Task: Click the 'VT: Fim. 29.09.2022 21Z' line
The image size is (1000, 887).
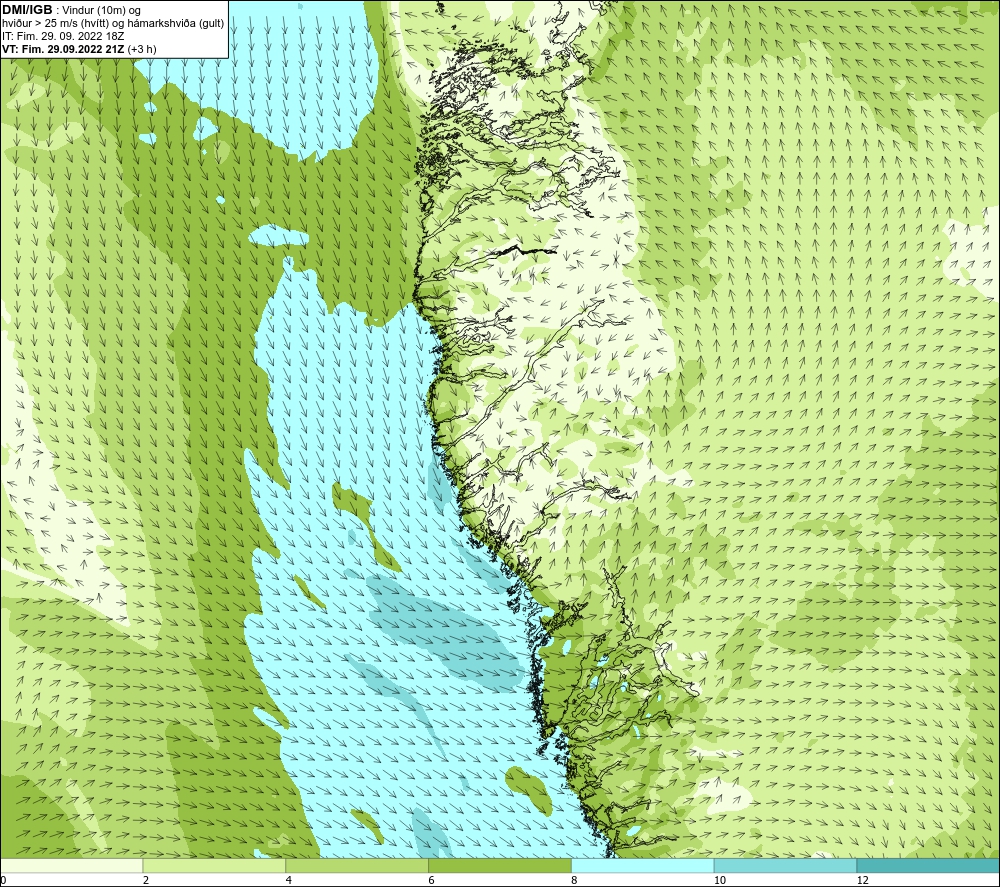Action: pyautogui.click(x=64, y=49)
